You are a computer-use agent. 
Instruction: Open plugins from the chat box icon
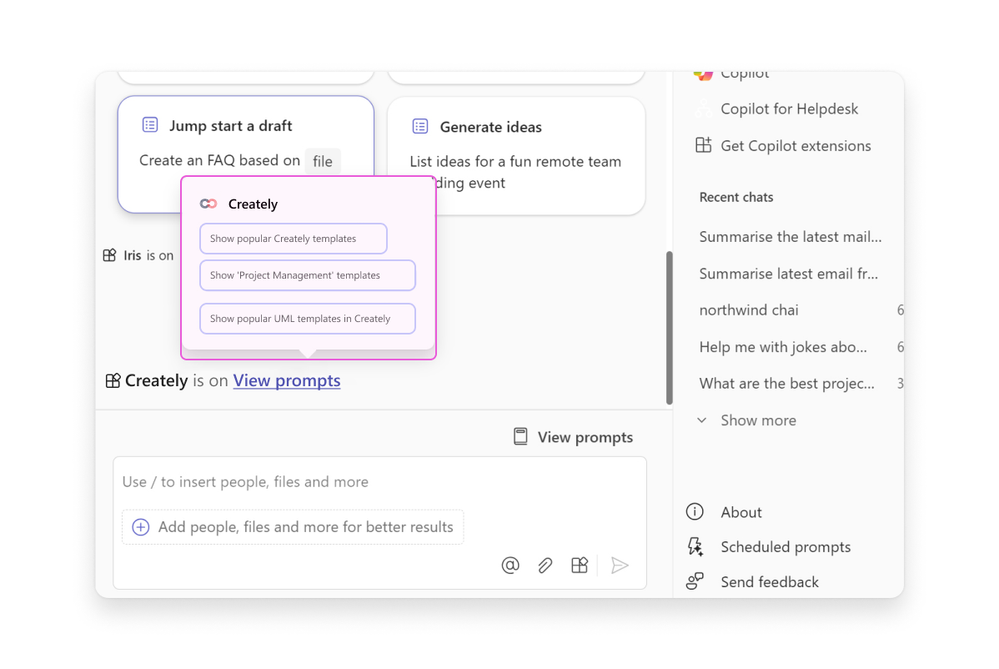click(x=580, y=565)
